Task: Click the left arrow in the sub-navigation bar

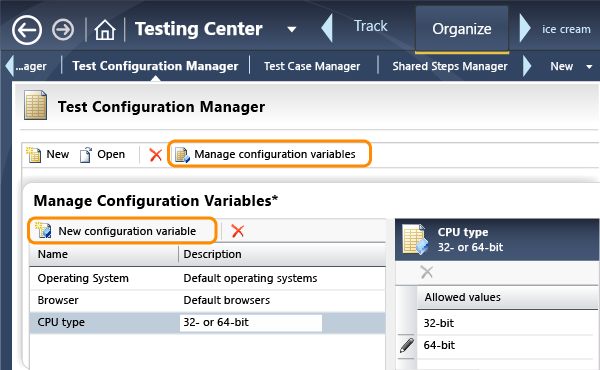Action: click(10, 66)
